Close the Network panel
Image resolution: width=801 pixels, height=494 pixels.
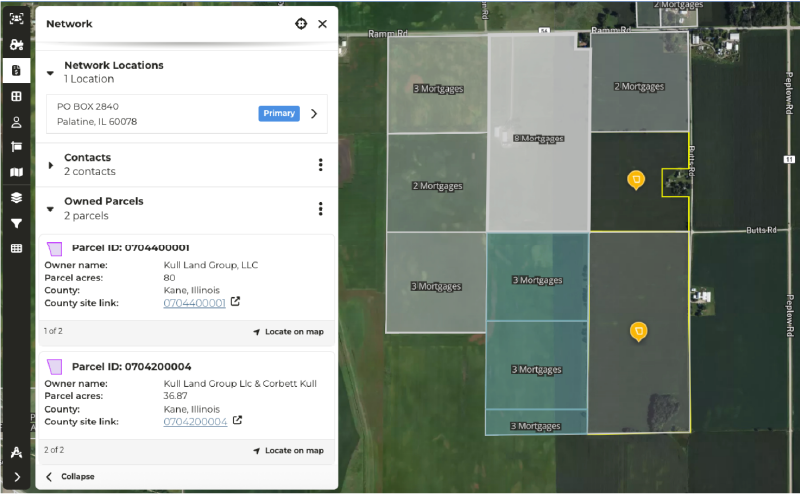(x=322, y=24)
